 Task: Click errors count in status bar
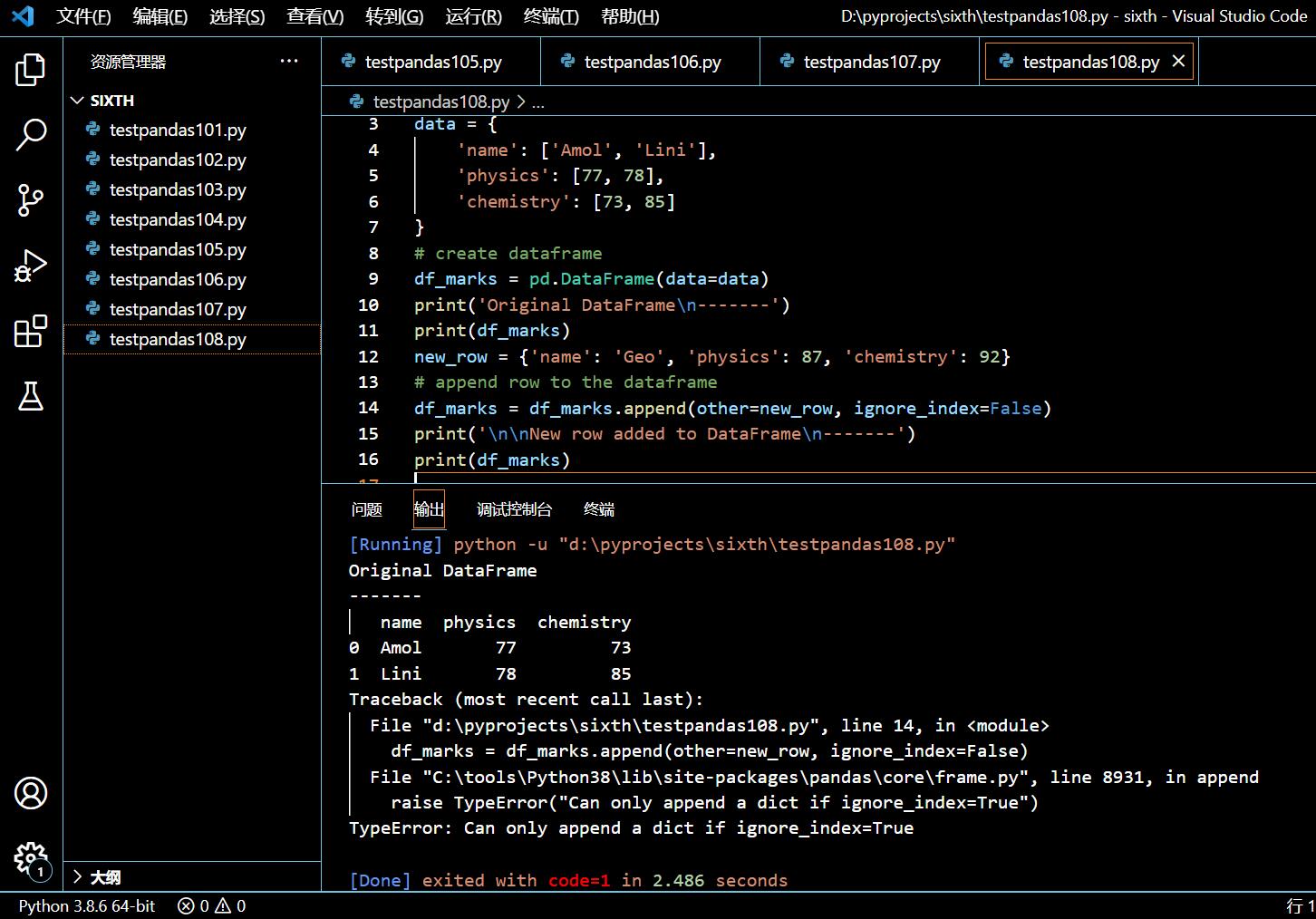(x=193, y=905)
